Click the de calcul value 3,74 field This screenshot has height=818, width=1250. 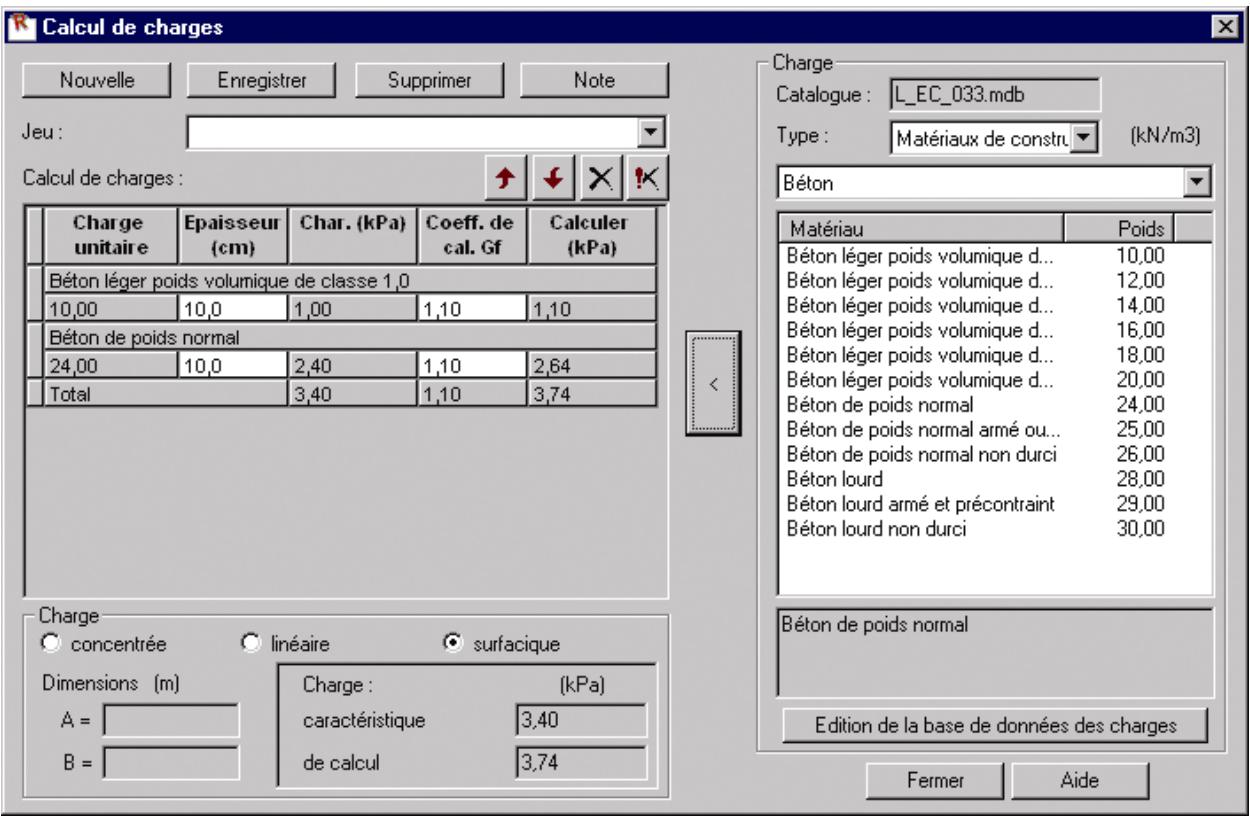pyautogui.click(x=581, y=763)
